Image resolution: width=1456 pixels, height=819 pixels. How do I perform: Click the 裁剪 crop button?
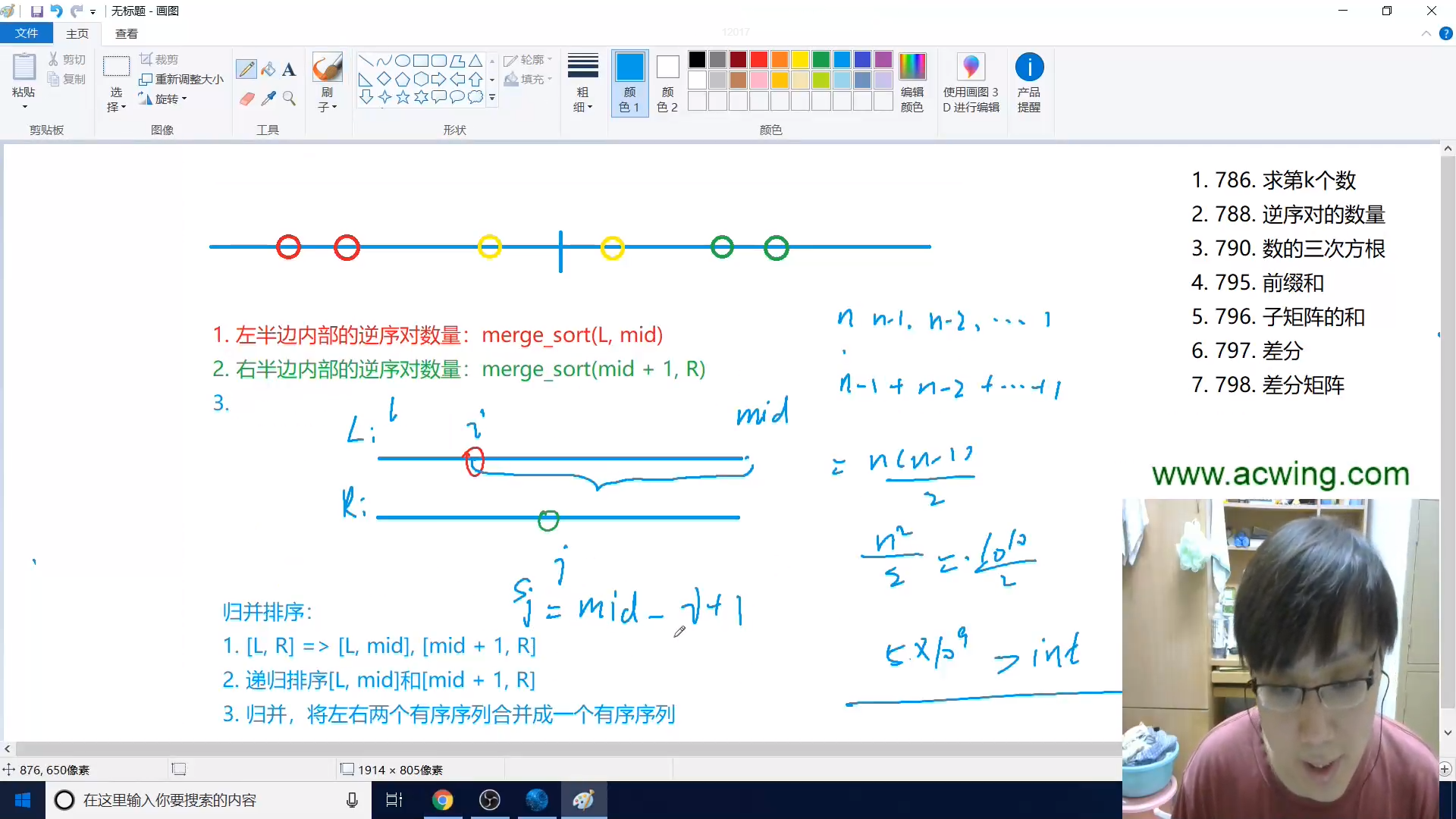(x=159, y=59)
